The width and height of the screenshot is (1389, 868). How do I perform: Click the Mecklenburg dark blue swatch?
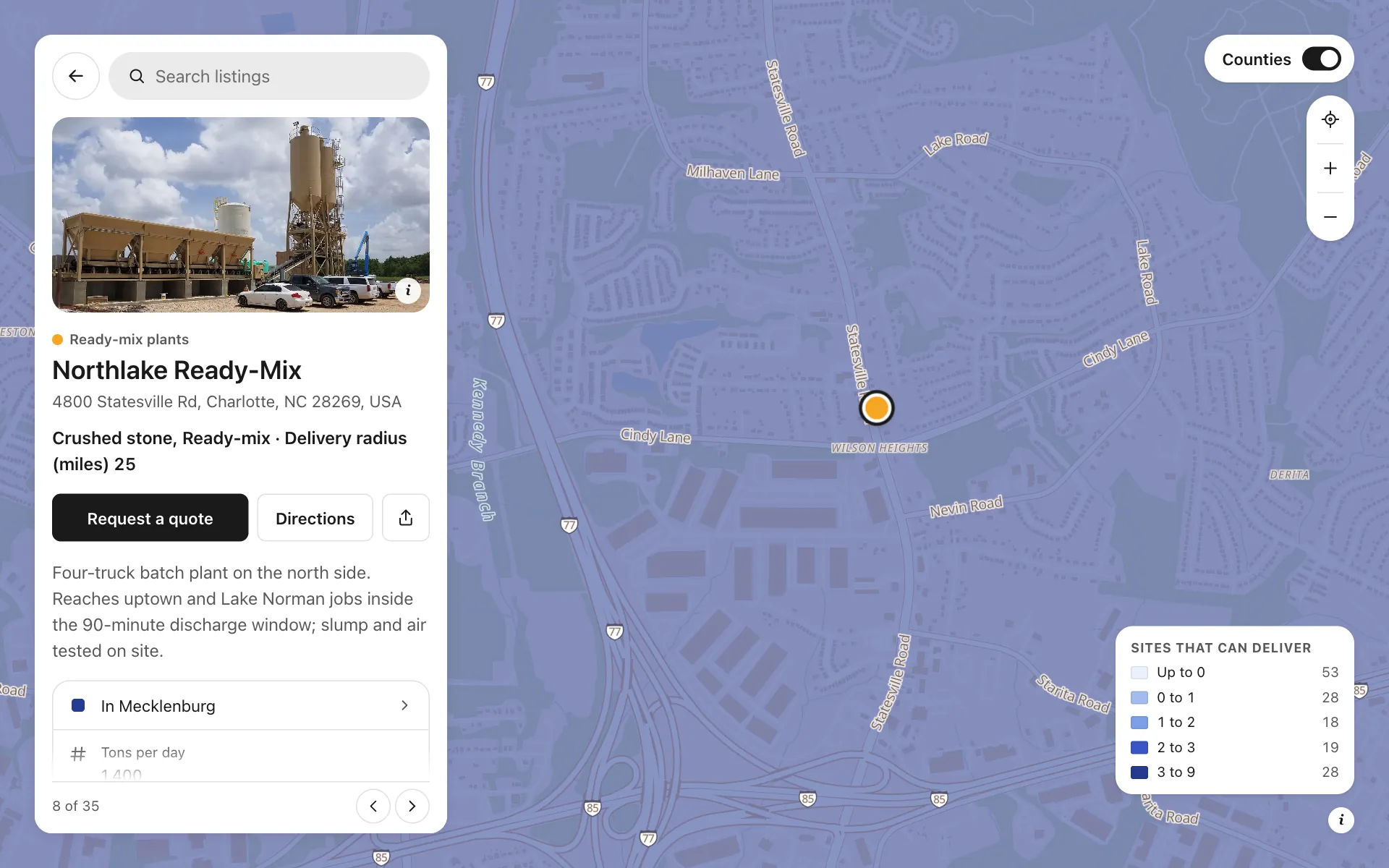pos(78,705)
